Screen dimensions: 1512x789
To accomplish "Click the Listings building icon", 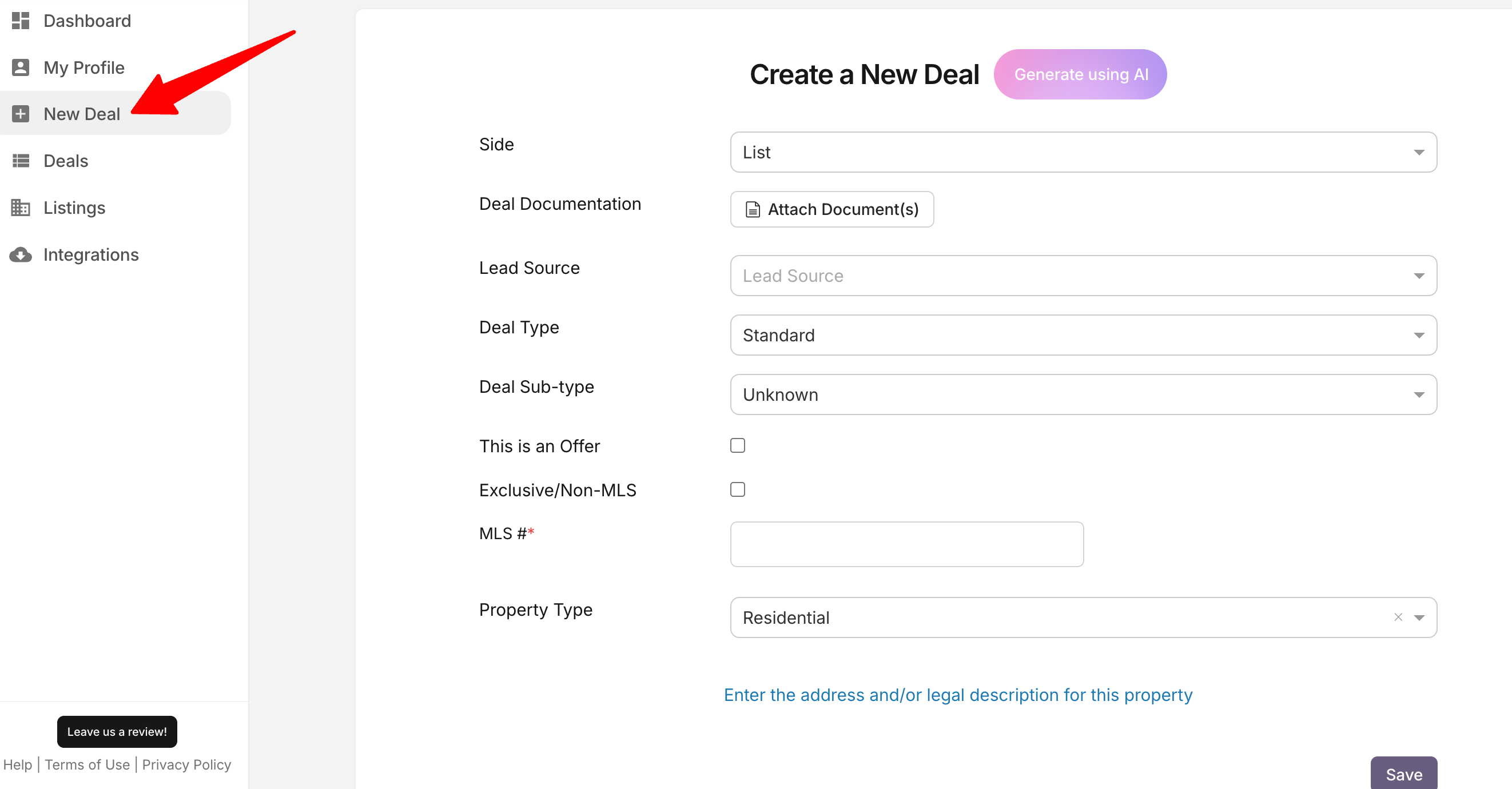I will 21,208.
